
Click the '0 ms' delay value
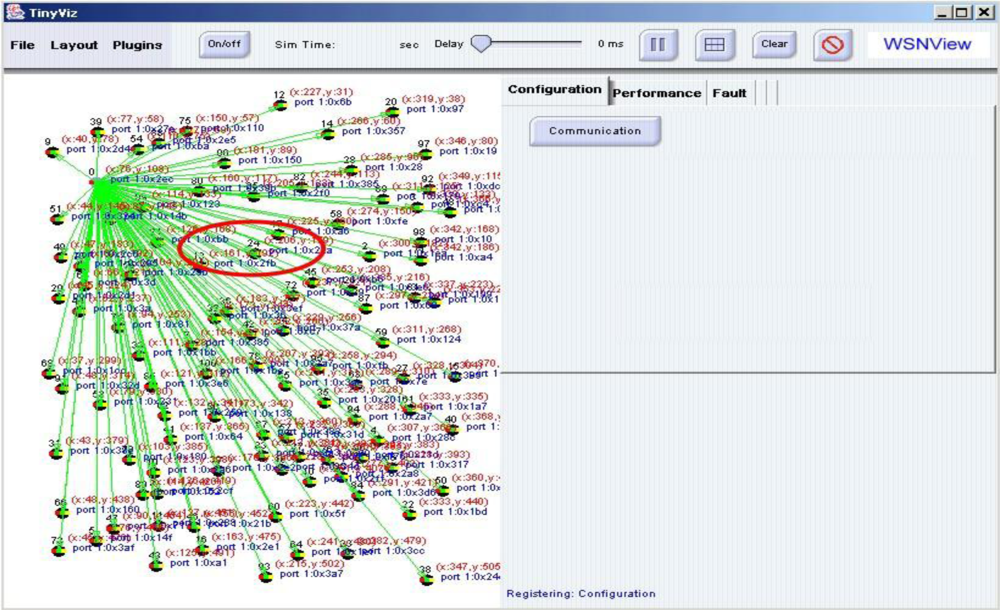[610, 44]
